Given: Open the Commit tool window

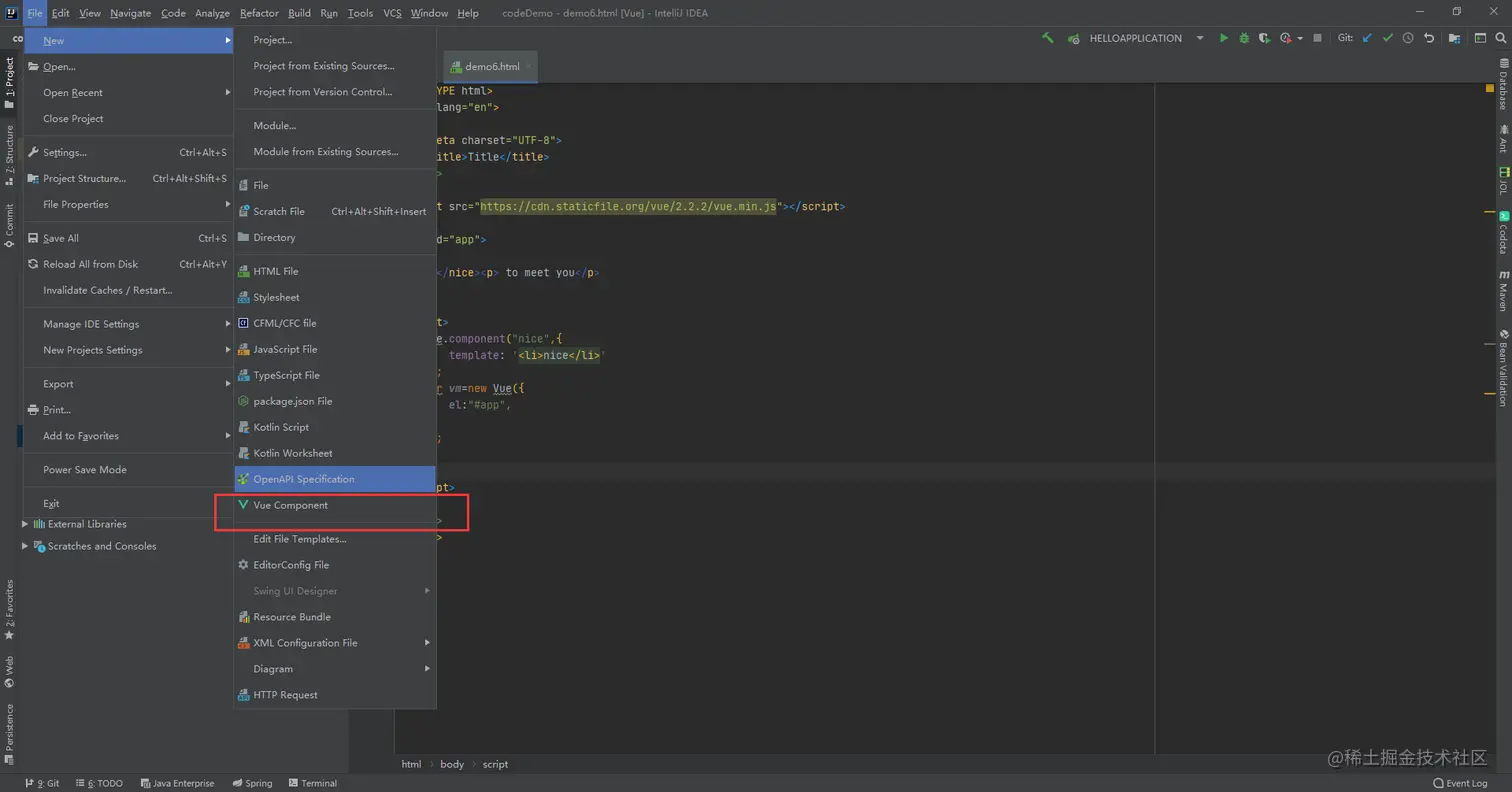Looking at the screenshot, I should coord(9,226).
